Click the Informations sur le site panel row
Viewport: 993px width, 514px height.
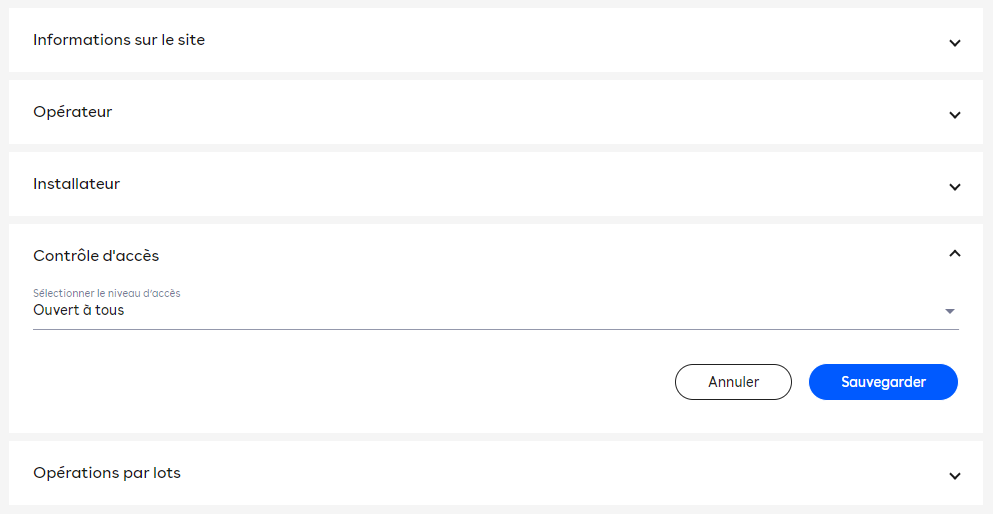click(x=496, y=40)
